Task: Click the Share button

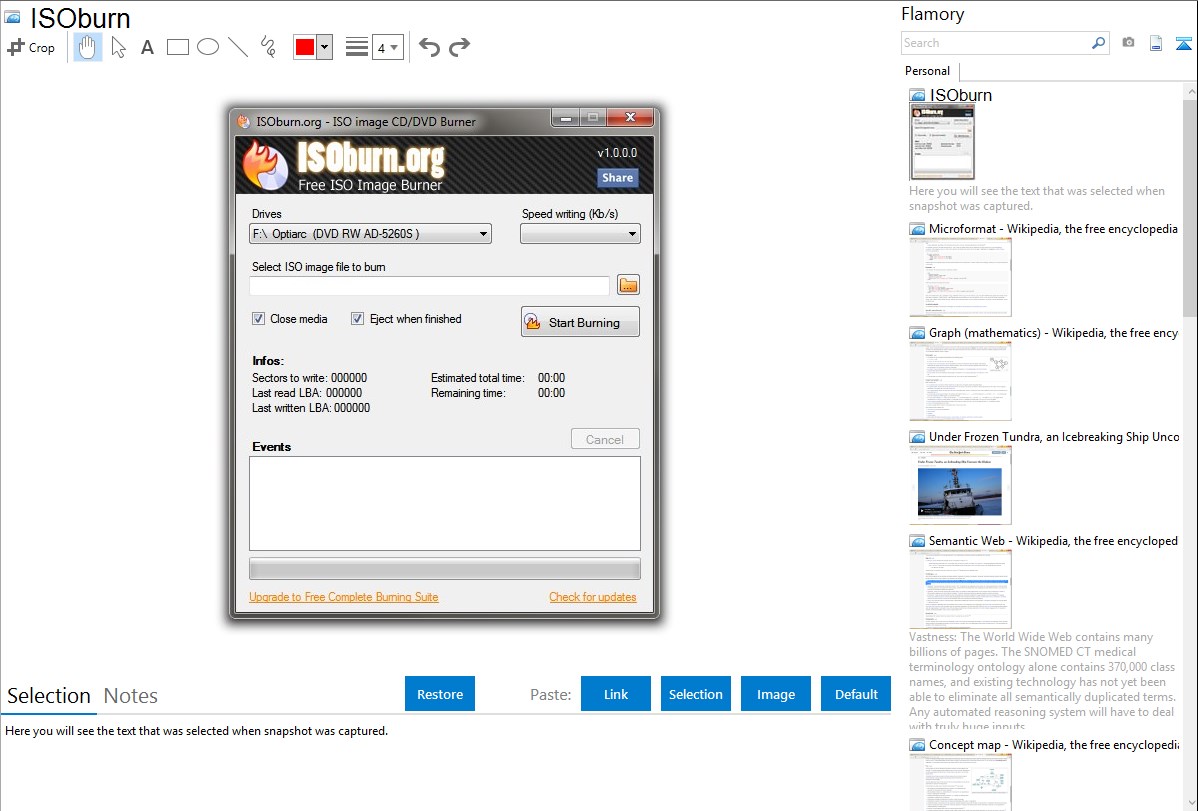Action: 617,178
